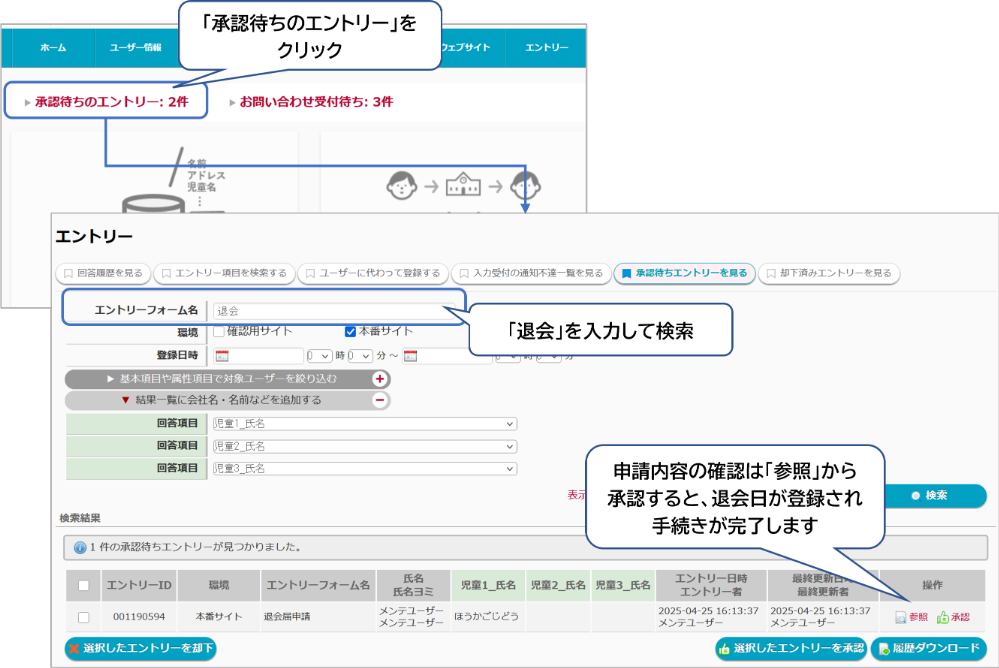Open the 児童1_氏名 answer item dropdown
The image size is (999, 668).
[364, 424]
